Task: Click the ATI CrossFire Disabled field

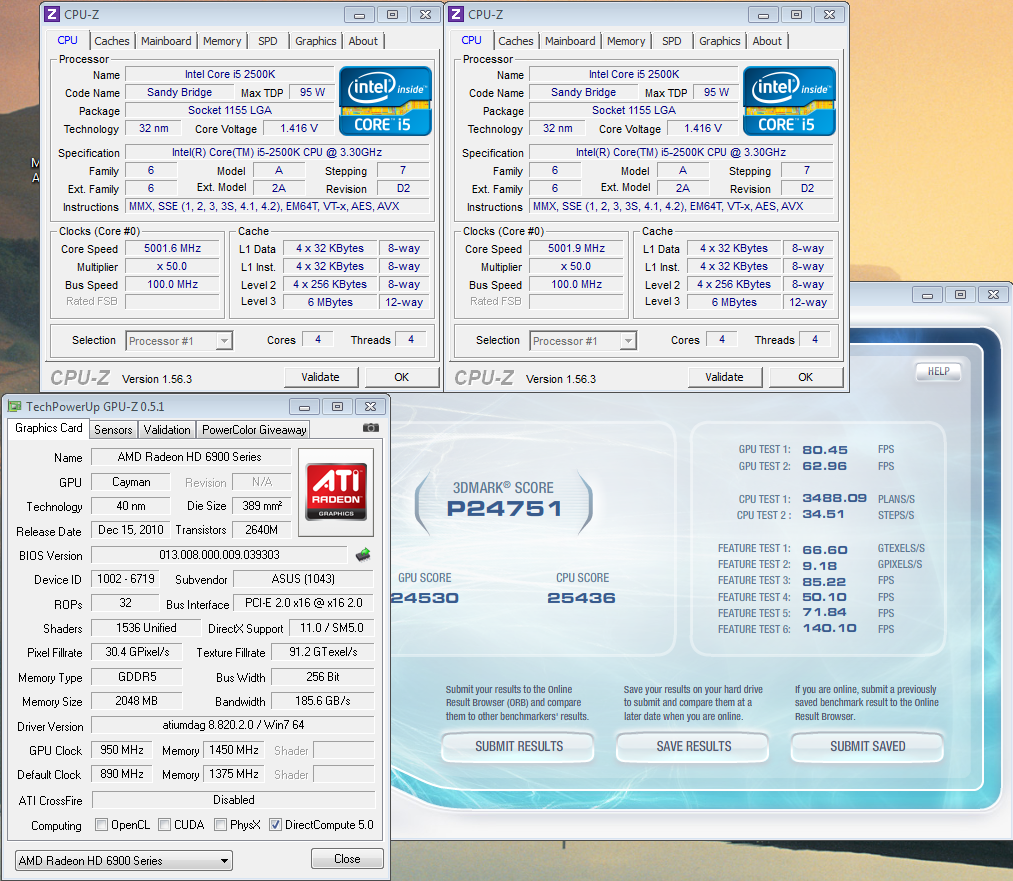Action: click(x=233, y=800)
